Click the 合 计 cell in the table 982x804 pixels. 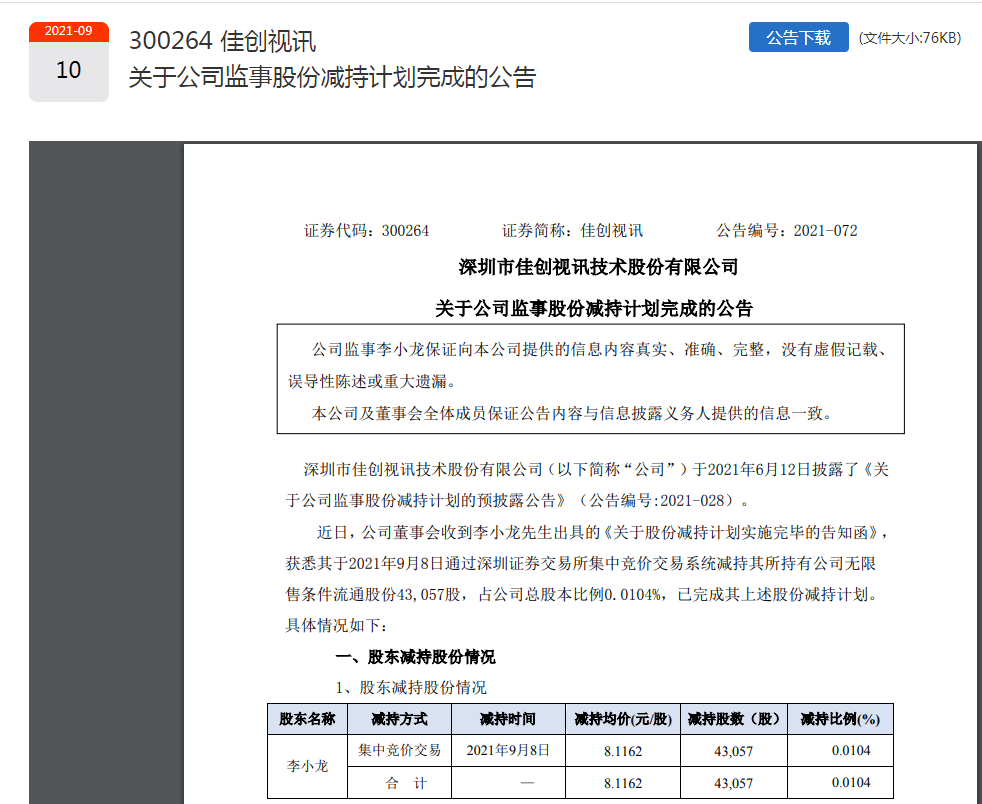pyautogui.click(x=400, y=783)
